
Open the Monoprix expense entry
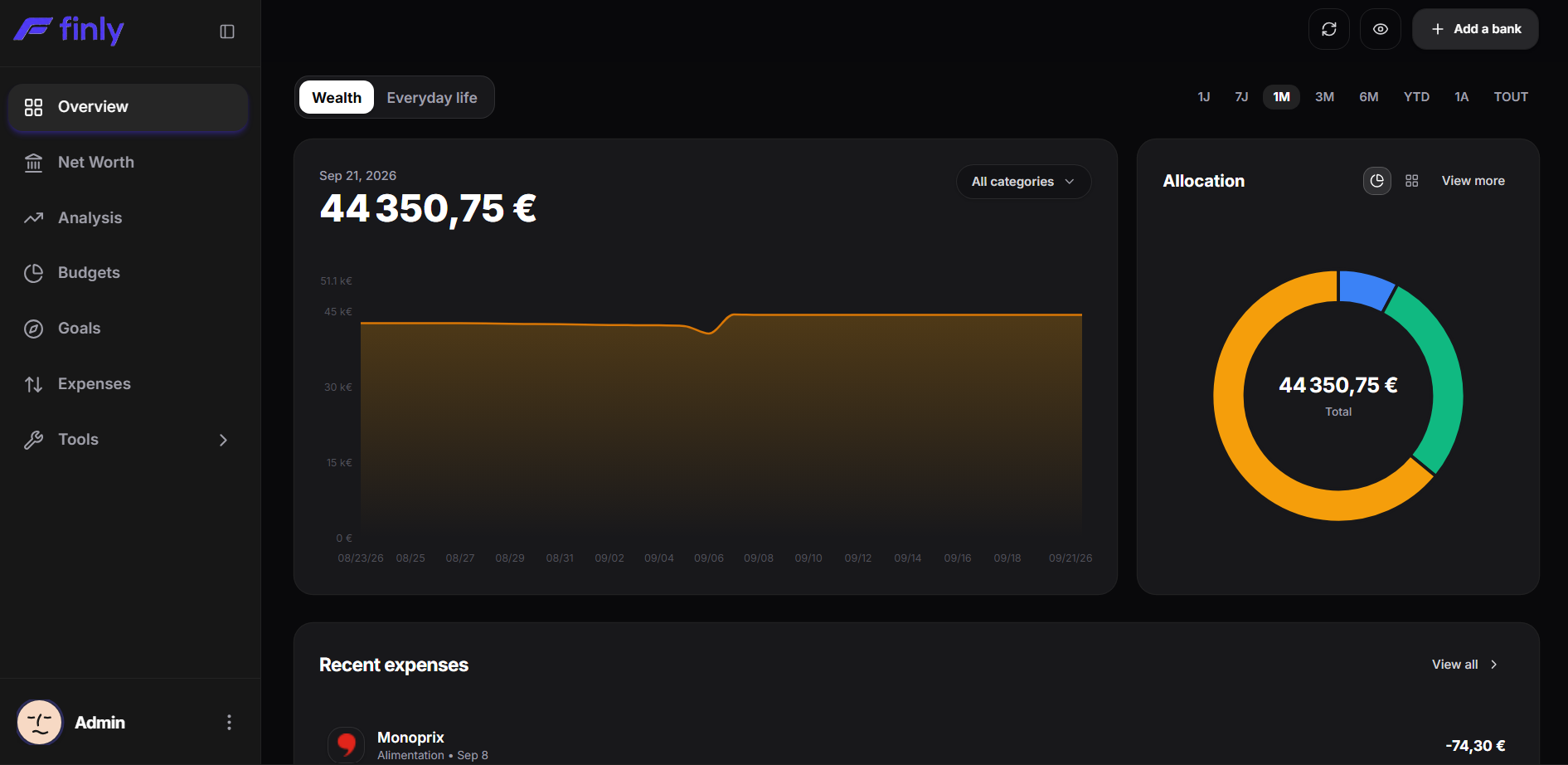point(916,745)
